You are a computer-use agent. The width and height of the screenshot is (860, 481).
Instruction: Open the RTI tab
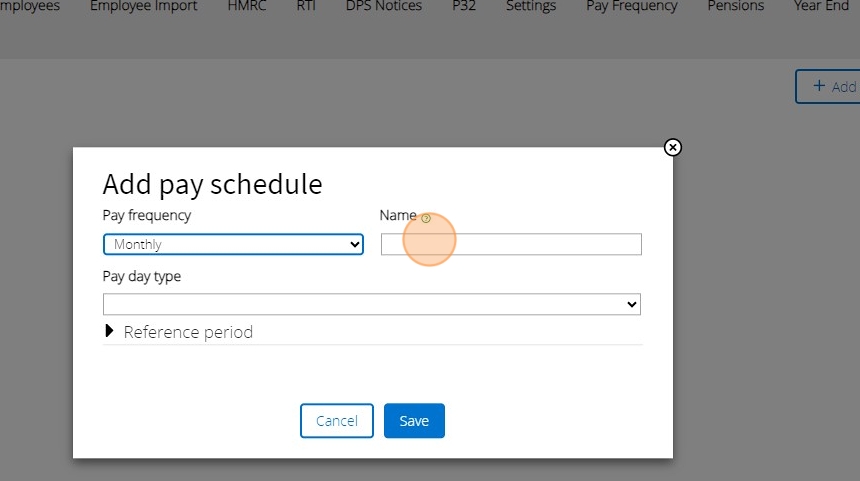306,6
